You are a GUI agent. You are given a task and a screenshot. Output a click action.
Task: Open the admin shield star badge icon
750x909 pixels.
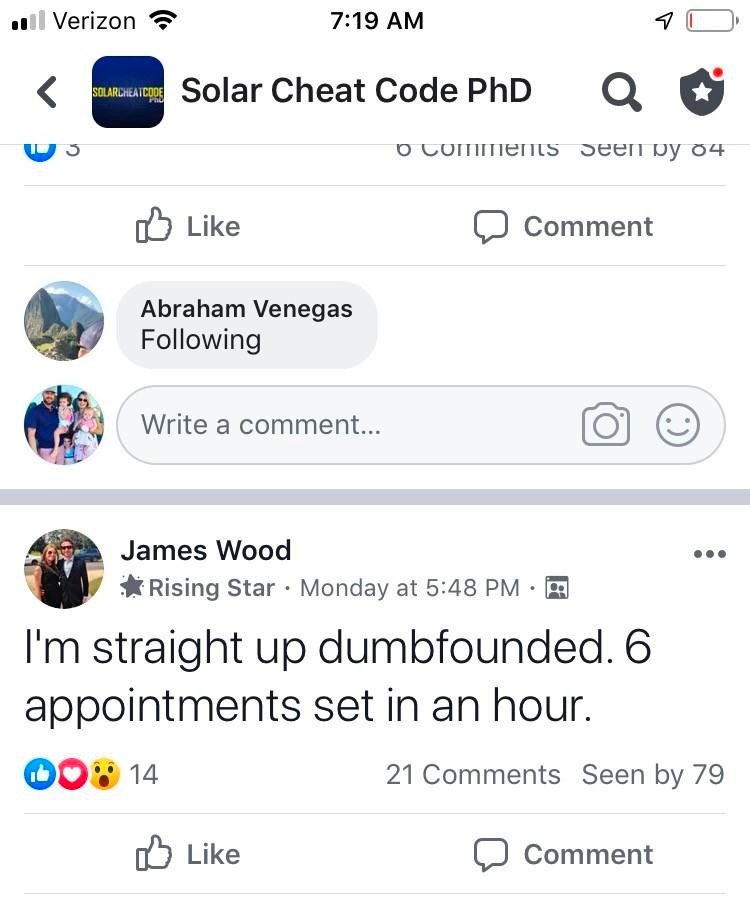coord(702,92)
